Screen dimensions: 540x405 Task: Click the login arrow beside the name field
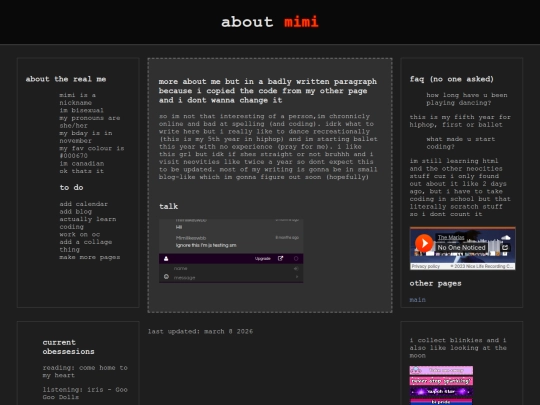coord(296,268)
